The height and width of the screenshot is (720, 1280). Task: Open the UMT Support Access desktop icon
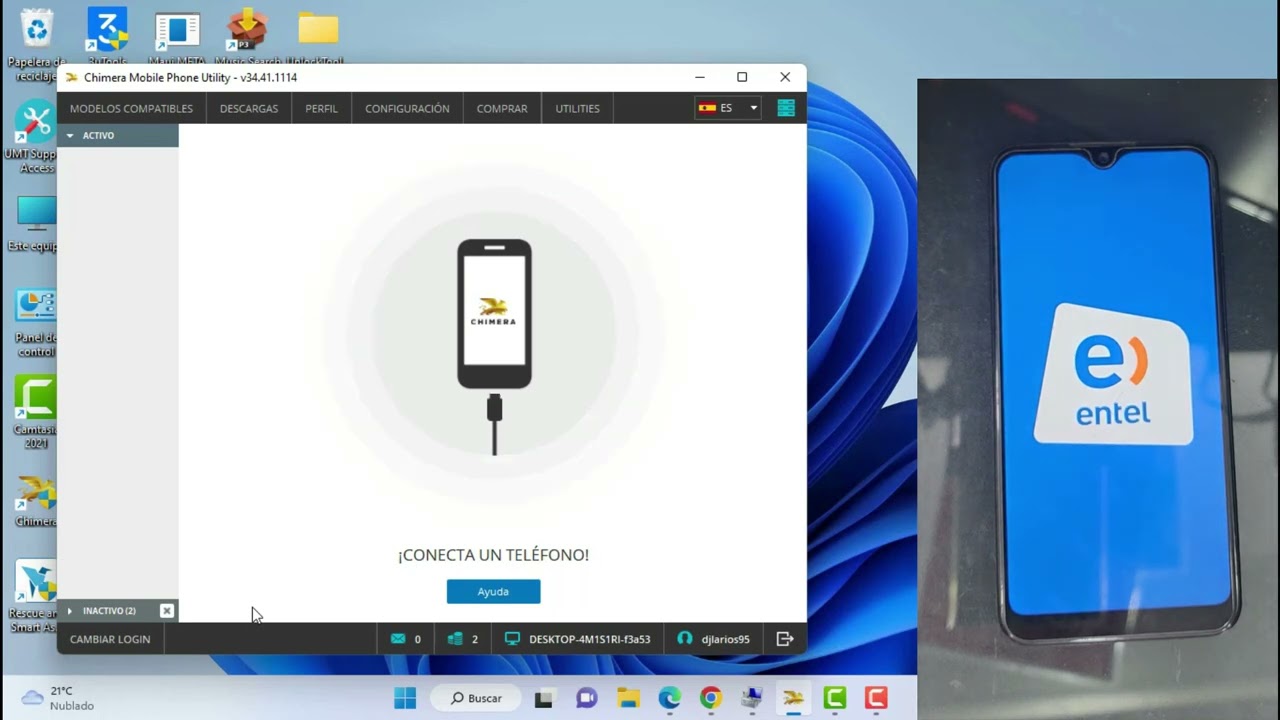click(36, 137)
